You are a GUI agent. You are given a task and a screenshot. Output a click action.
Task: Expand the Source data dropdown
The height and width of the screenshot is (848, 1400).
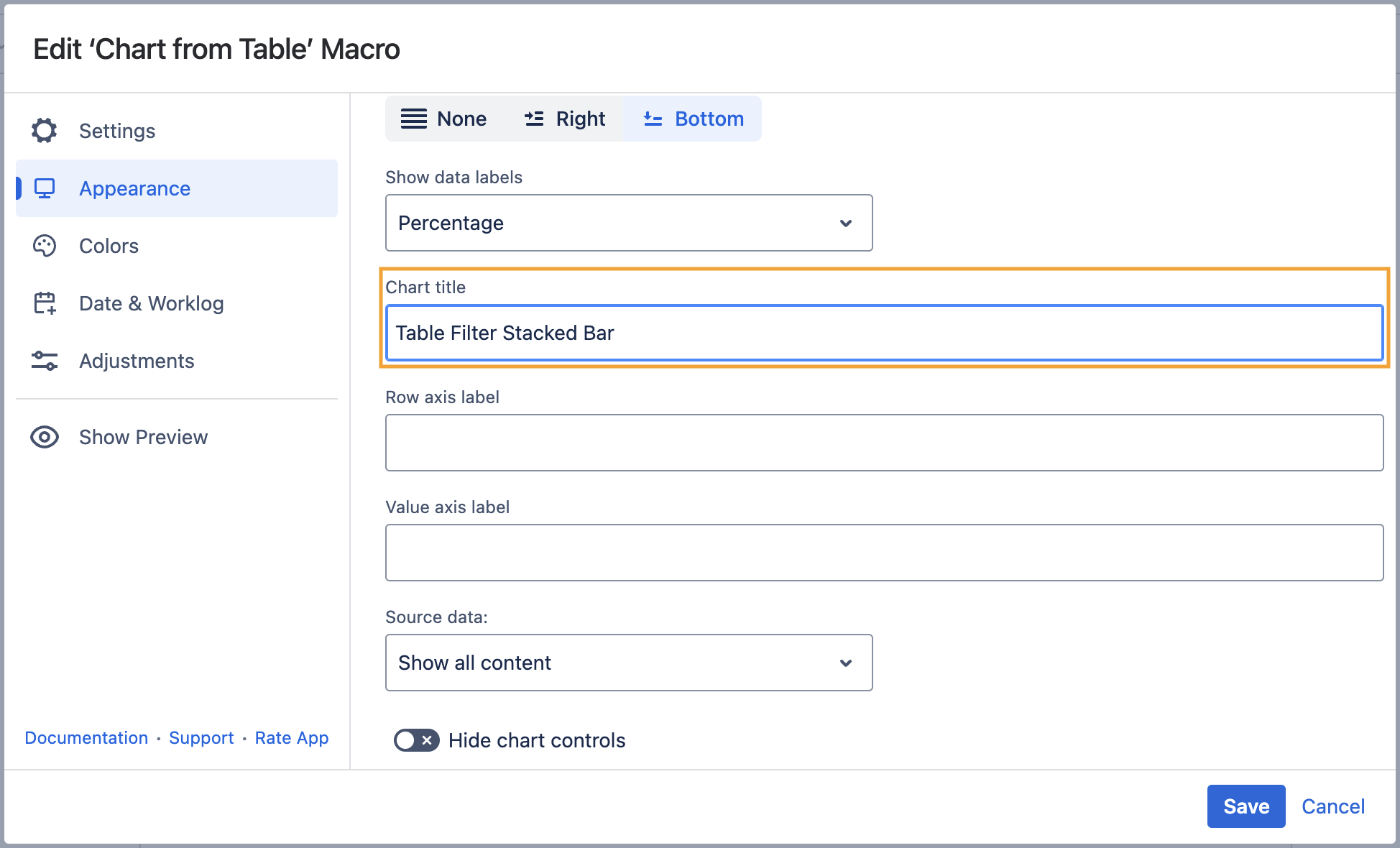click(628, 663)
